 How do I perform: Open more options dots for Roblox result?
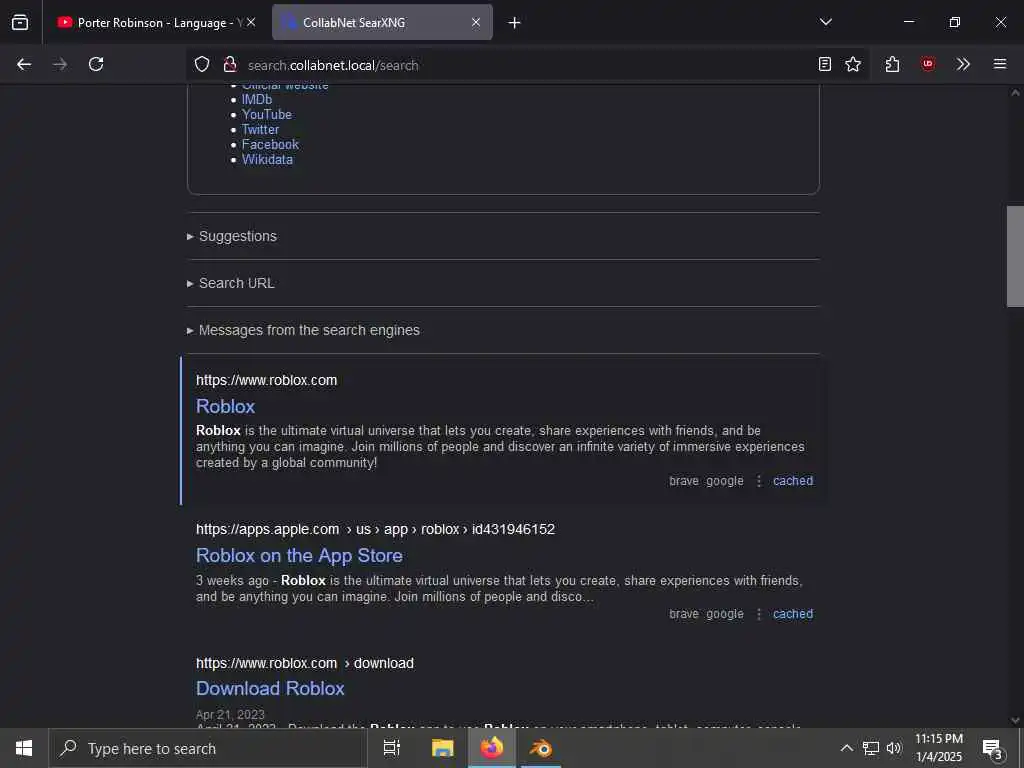759,481
